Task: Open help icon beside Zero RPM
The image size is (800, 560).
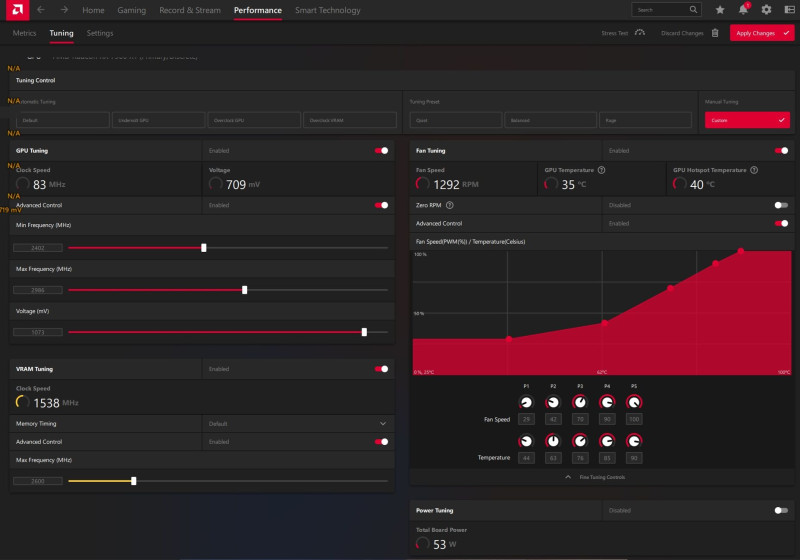Action: pos(449,205)
